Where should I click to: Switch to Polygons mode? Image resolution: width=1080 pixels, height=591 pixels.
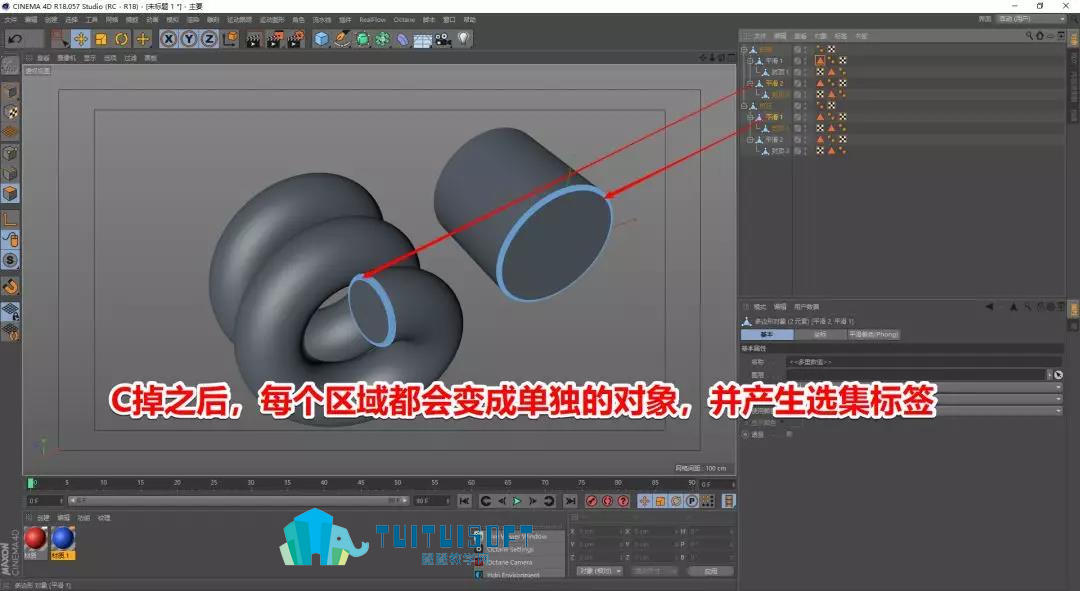tap(10, 194)
